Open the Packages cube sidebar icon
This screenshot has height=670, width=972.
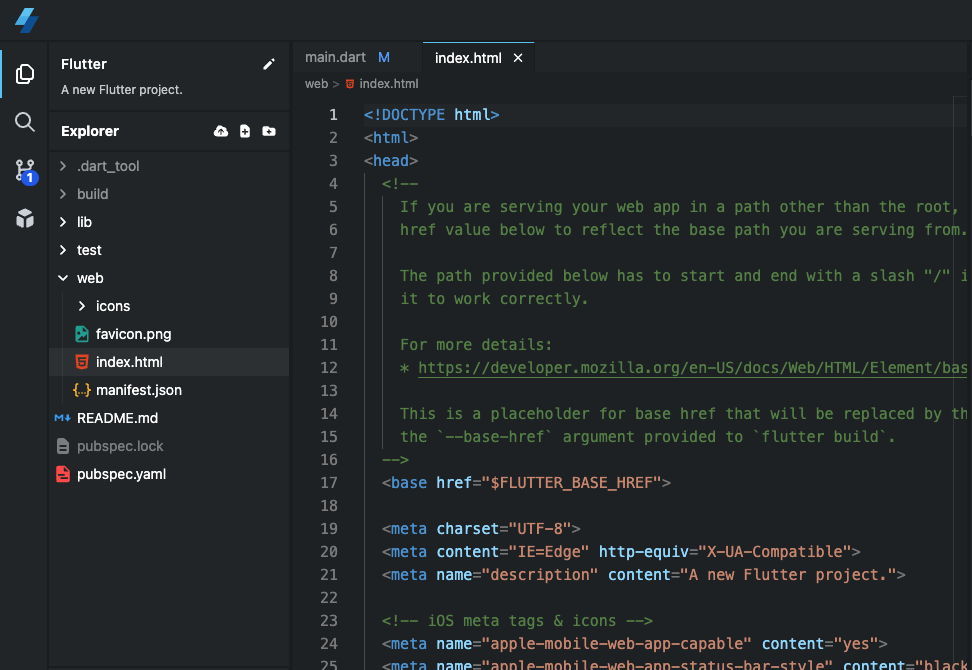[x=25, y=218]
